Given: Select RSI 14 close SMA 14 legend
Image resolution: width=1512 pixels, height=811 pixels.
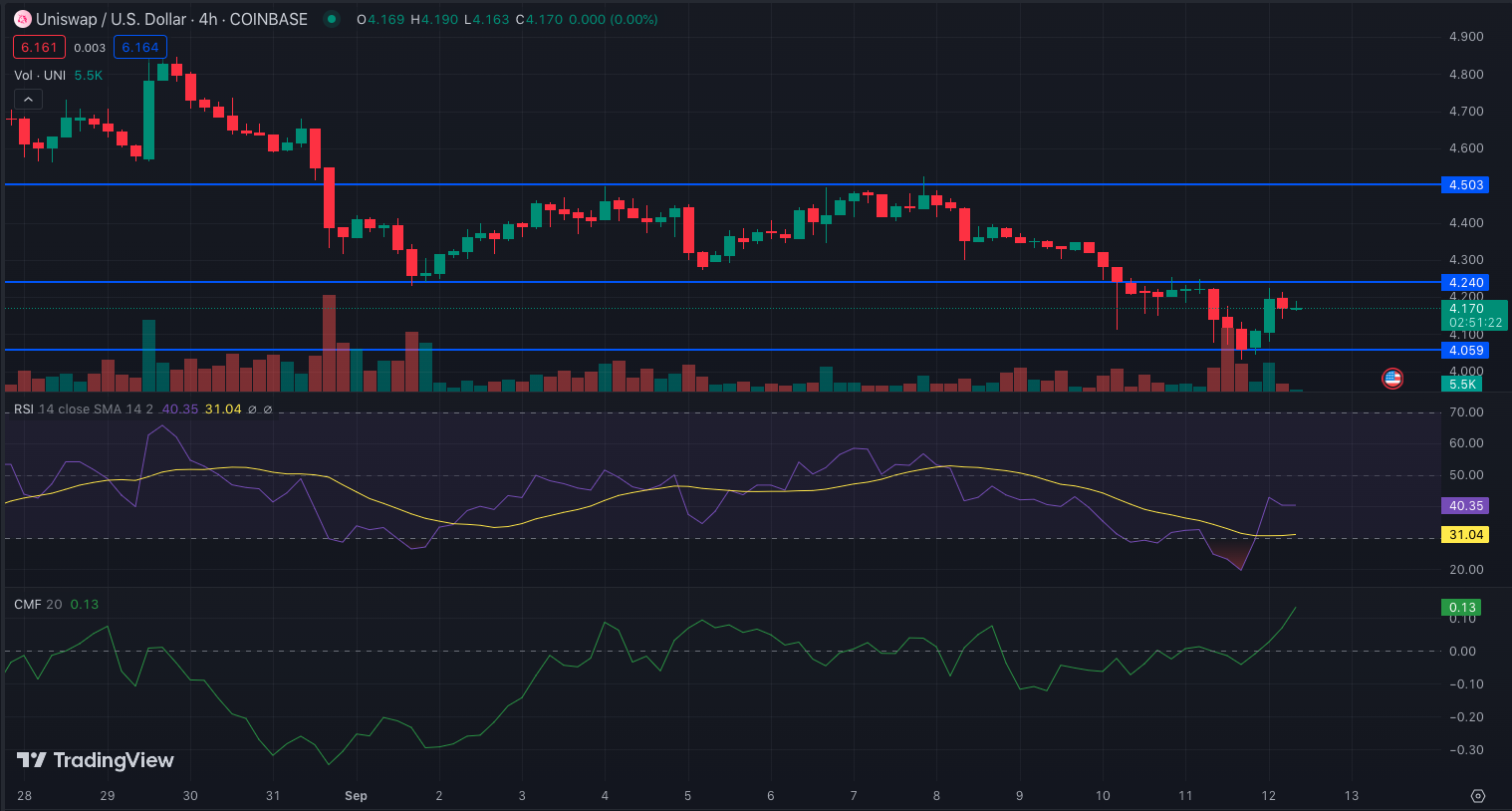Looking at the screenshot, I should tap(84, 409).
